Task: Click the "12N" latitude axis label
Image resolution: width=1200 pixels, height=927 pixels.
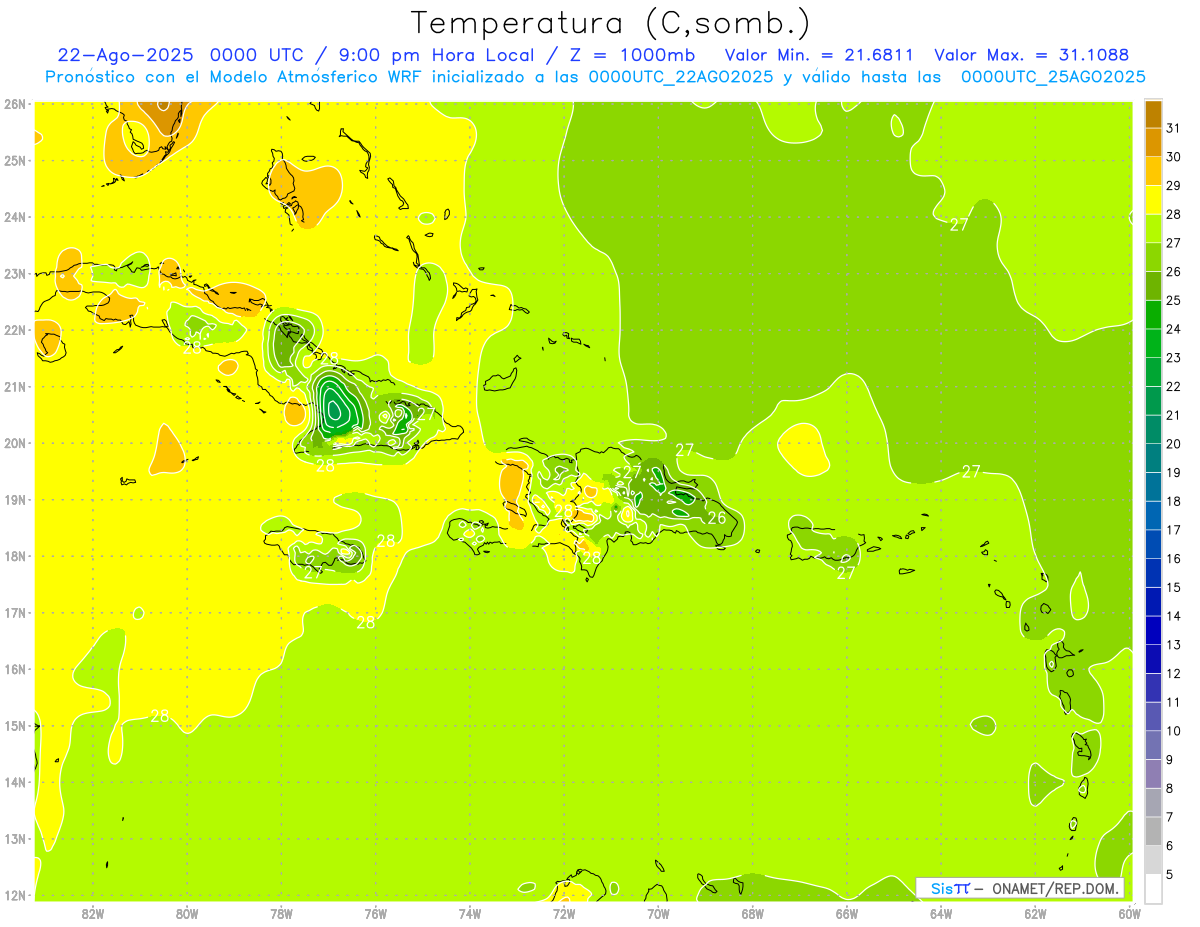Action: (x=15, y=895)
